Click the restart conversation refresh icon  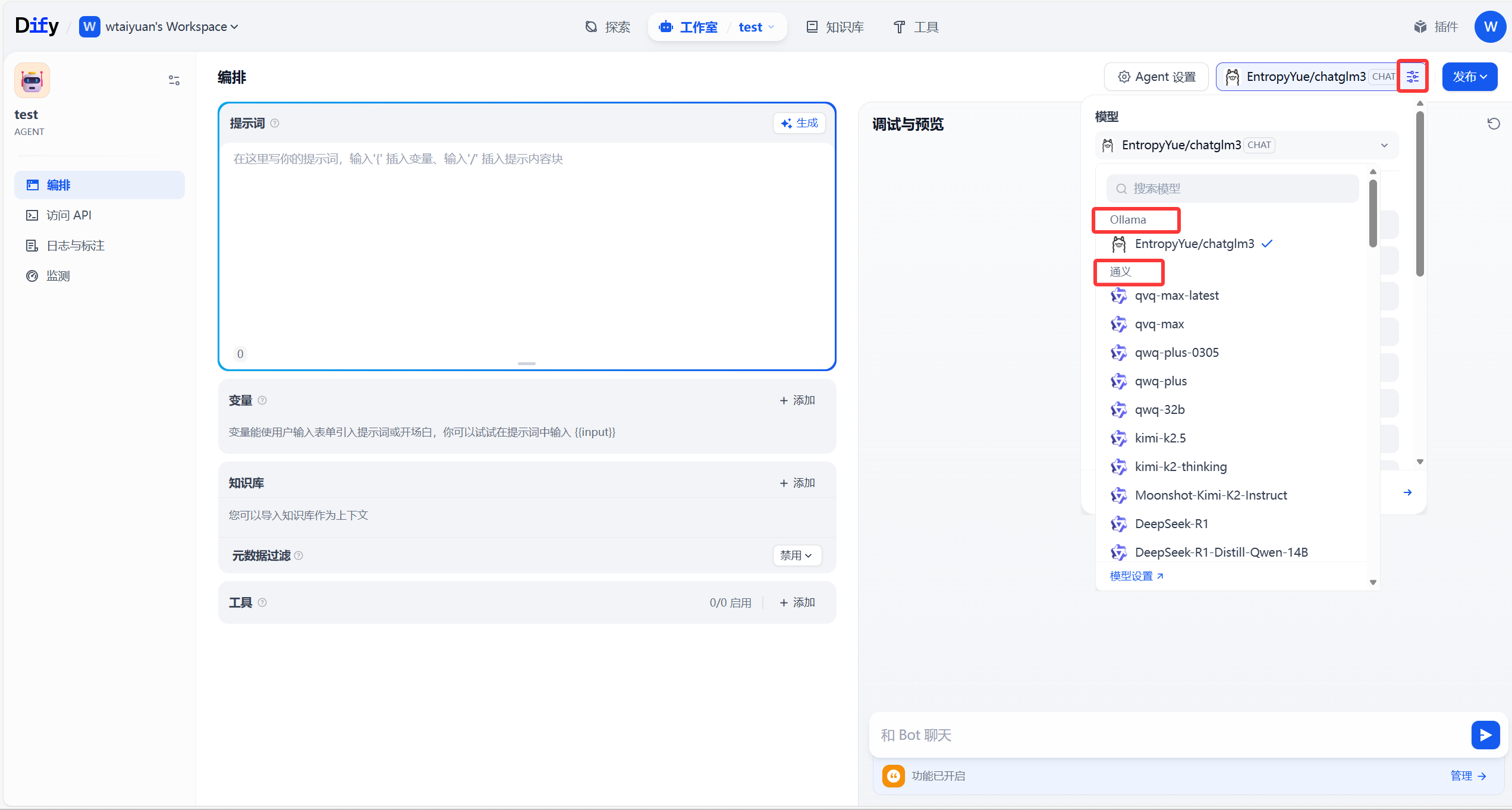tap(1493, 124)
